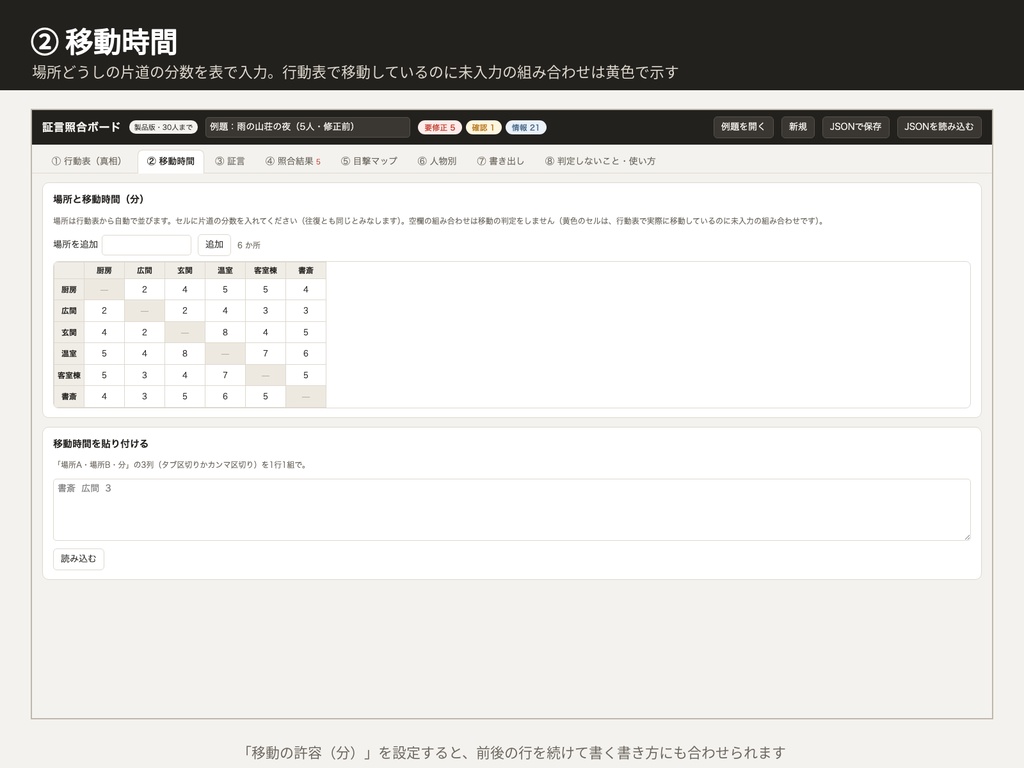1024x768 pixels.
Task: Click the 例題を開く button
Action: click(743, 127)
